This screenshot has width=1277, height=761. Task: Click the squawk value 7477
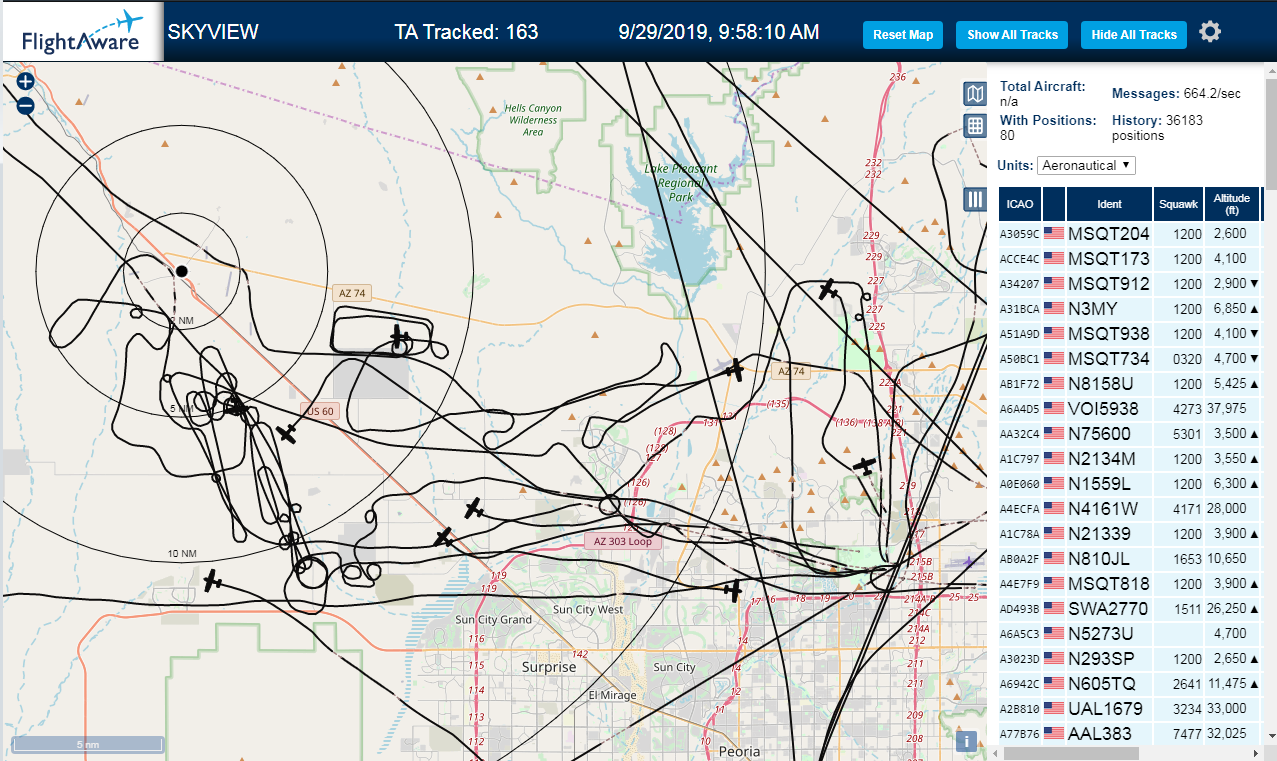(1187, 734)
